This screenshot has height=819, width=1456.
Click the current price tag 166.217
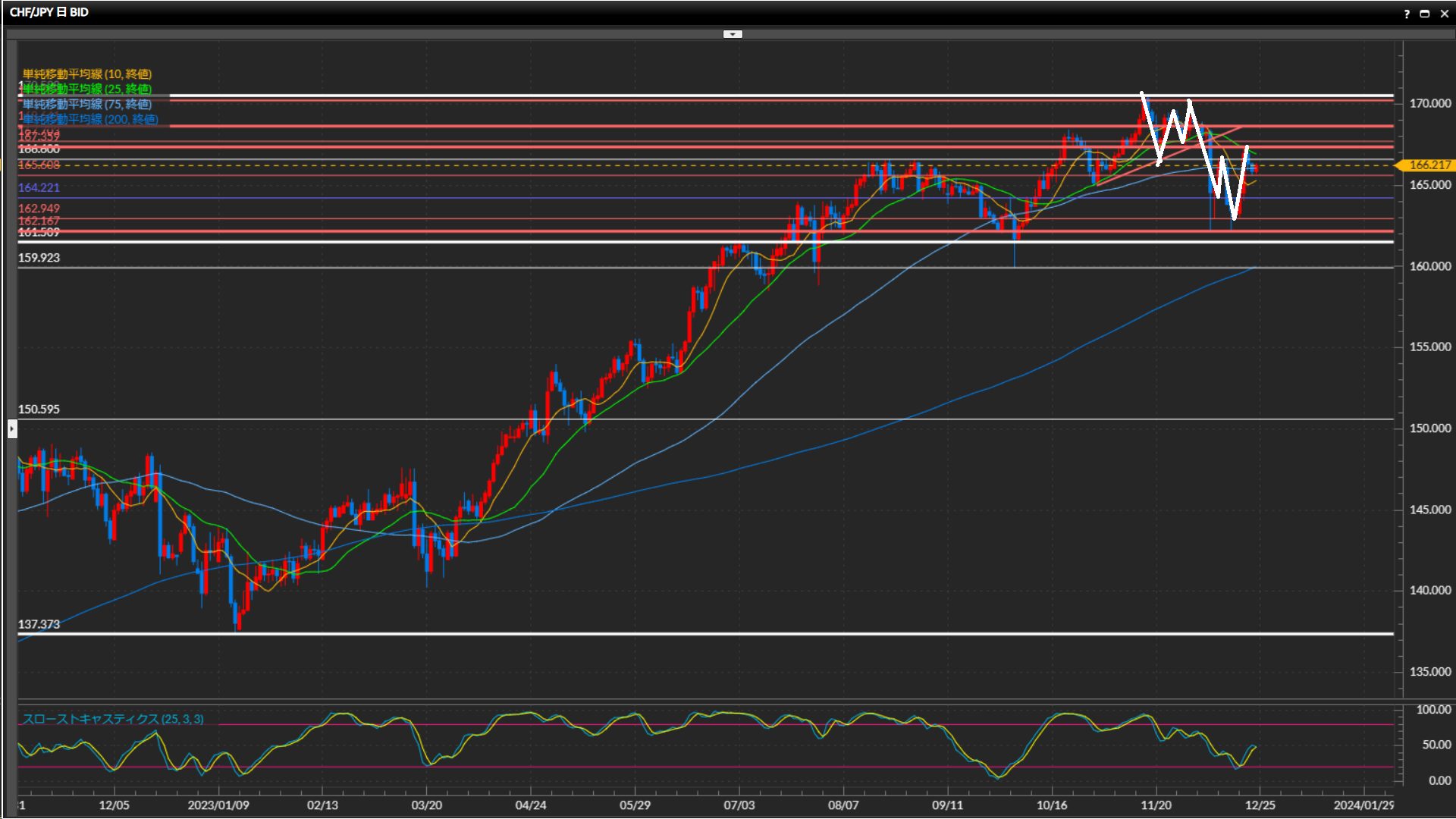click(1429, 165)
